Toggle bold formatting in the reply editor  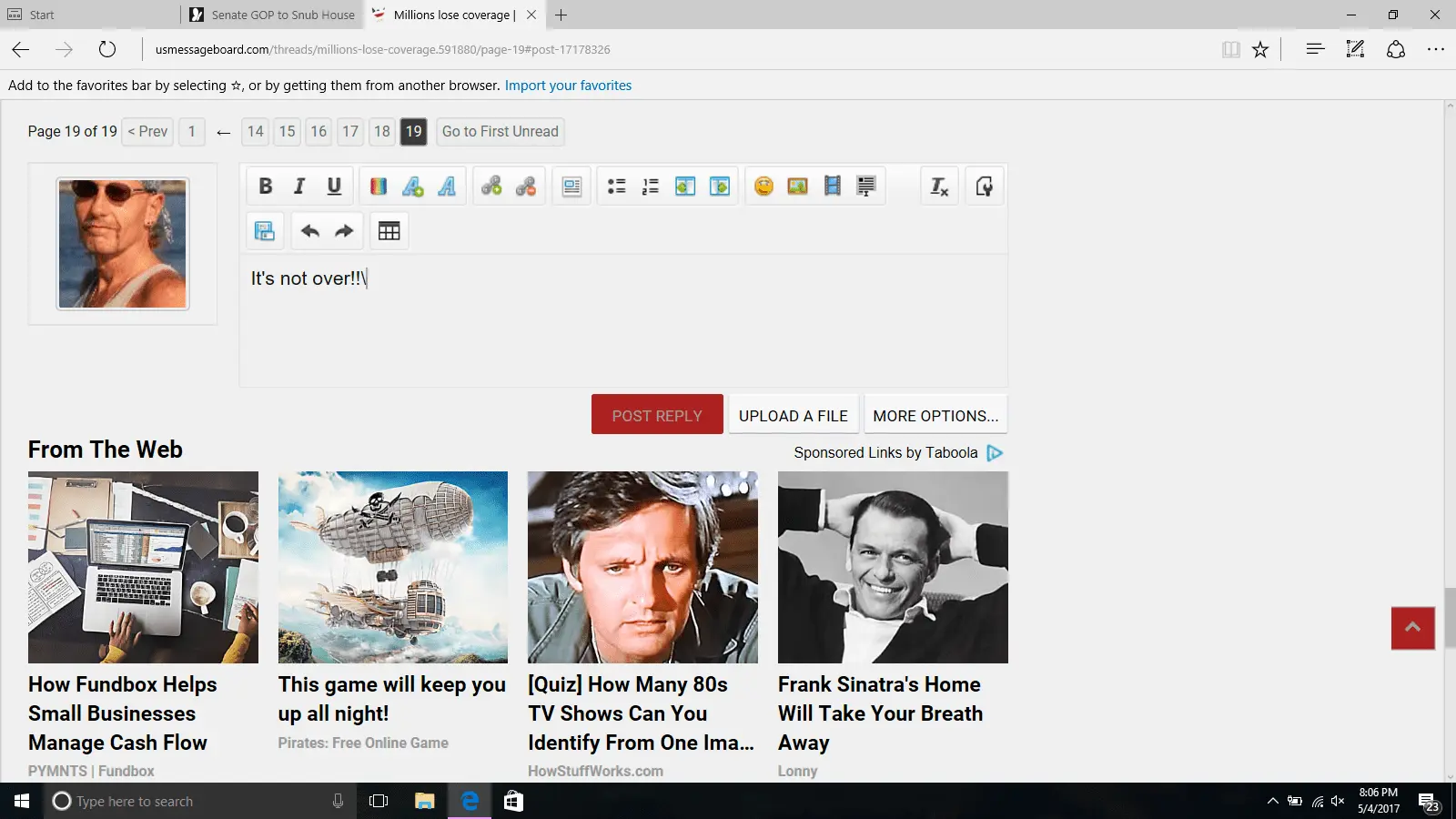[x=266, y=187]
